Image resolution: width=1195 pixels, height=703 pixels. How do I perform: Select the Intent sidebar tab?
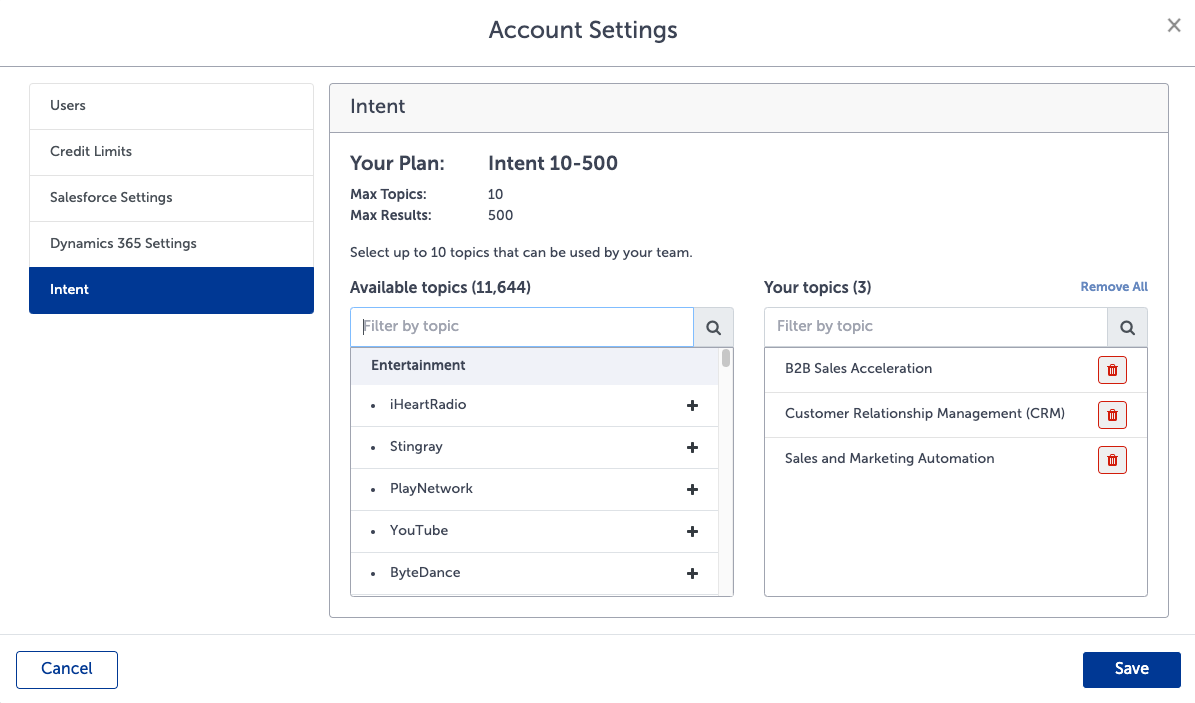(171, 290)
